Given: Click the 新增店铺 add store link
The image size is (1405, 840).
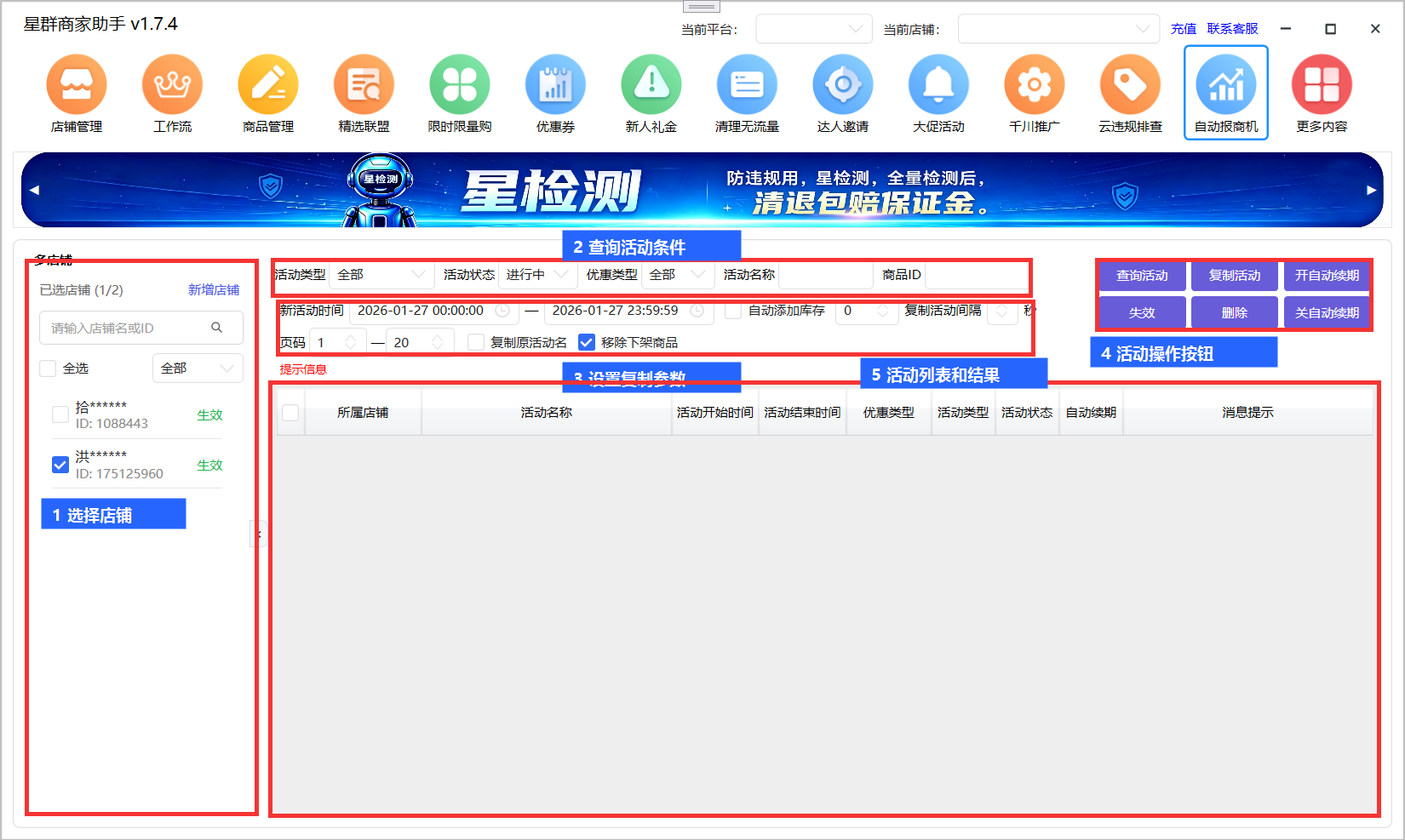Looking at the screenshot, I should click(214, 290).
